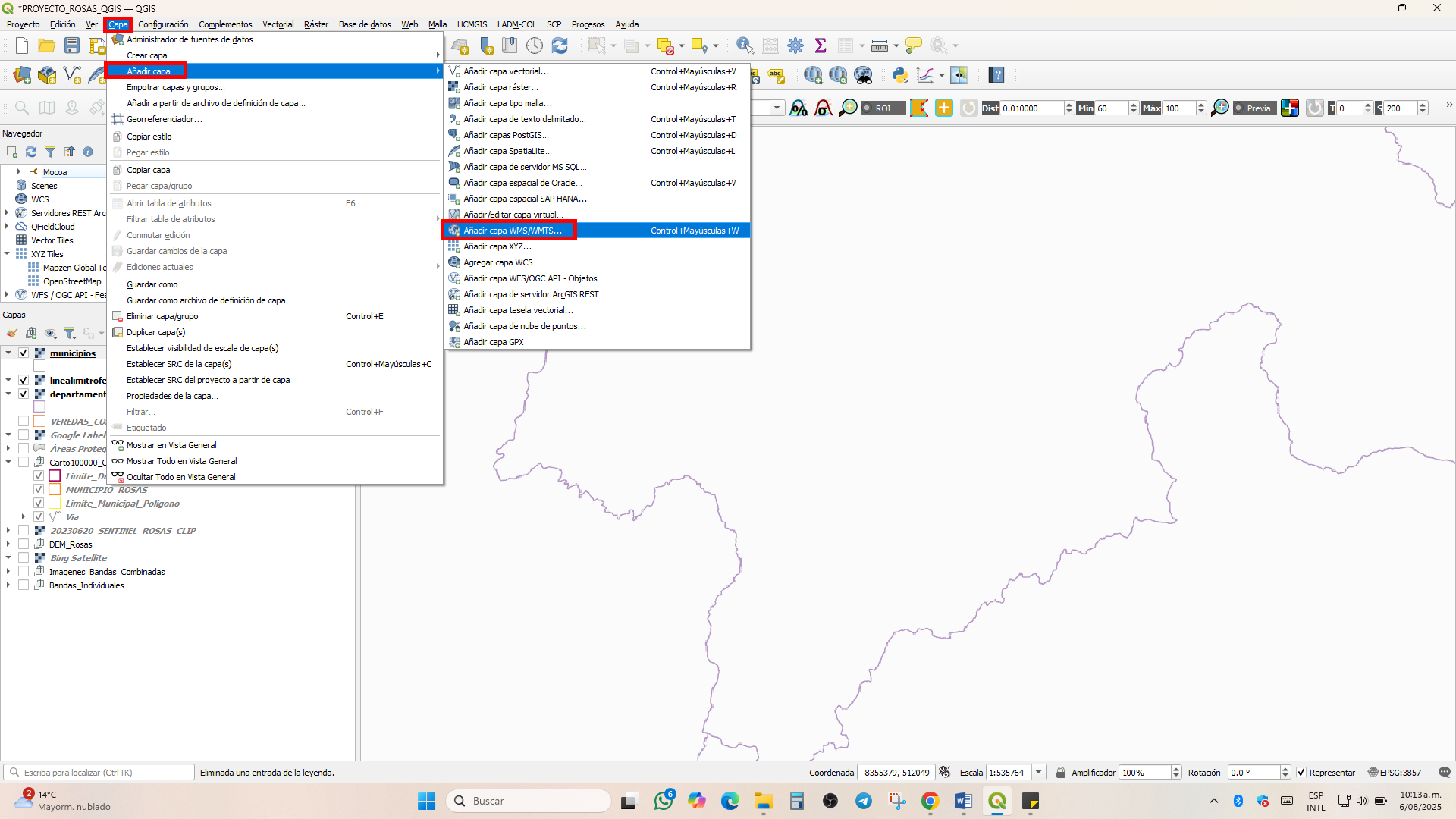
Task: Click the Limite_De layer red color swatch
Action: (55, 476)
